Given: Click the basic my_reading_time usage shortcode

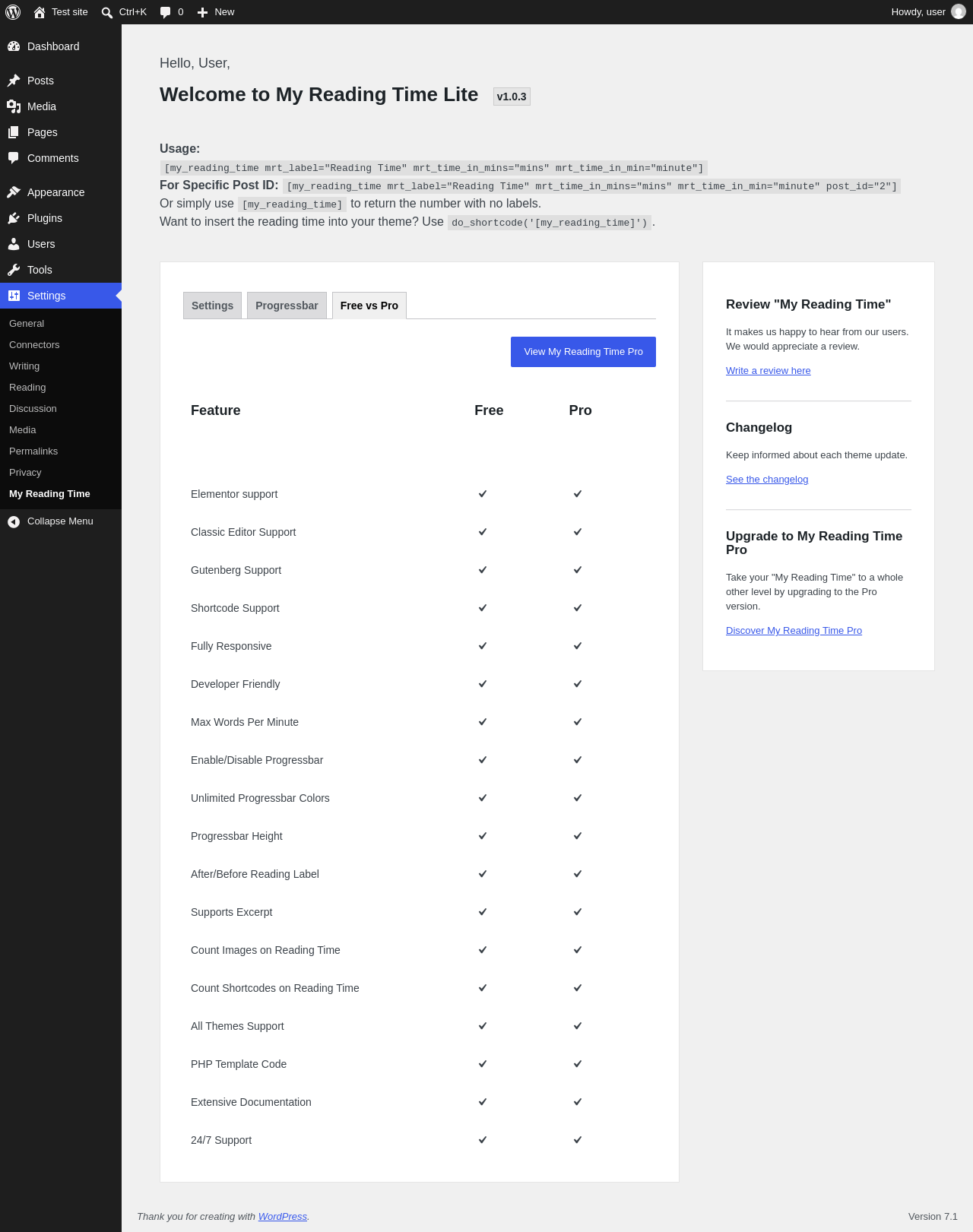Looking at the screenshot, I should click(434, 168).
